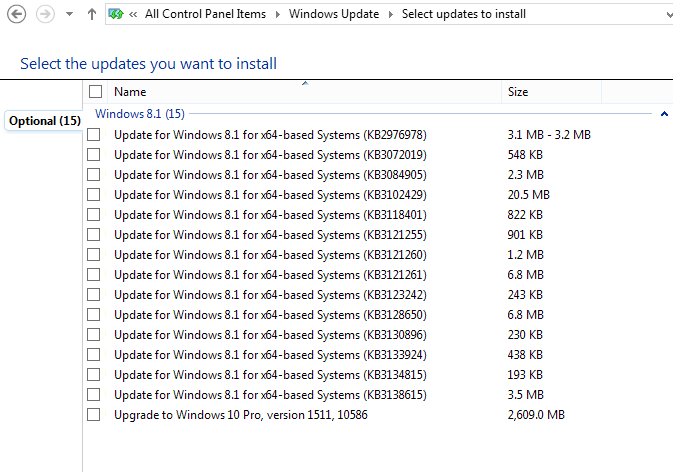The image size is (673, 472).
Task: Go to All Control Panel Items breadcrumb
Action: [206, 15]
